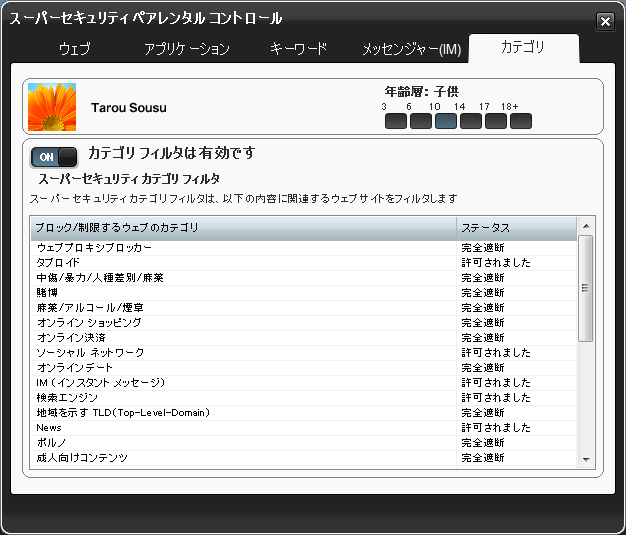Select the オンライン ショッピング row
This screenshot has width=626, height=535.
304,323
